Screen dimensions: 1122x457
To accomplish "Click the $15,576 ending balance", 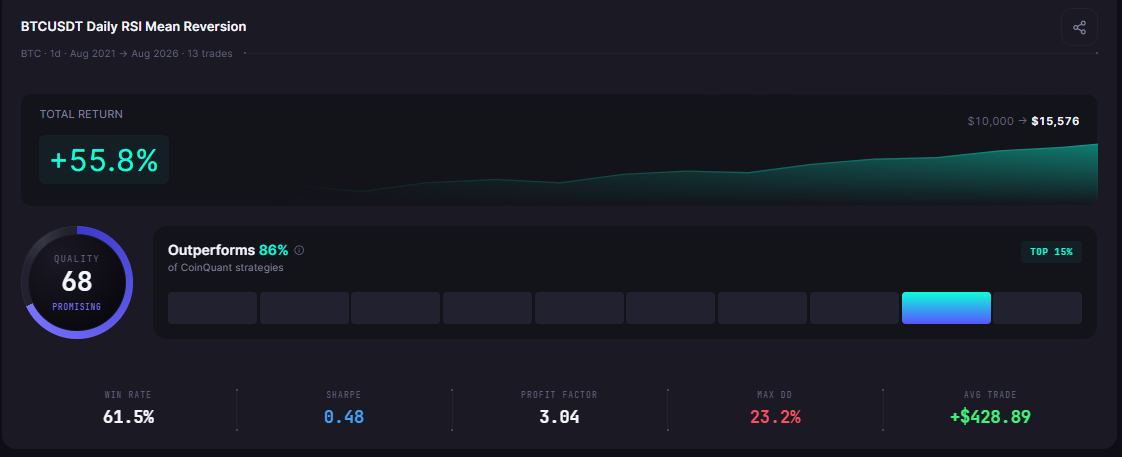I will pos(1055,122).
